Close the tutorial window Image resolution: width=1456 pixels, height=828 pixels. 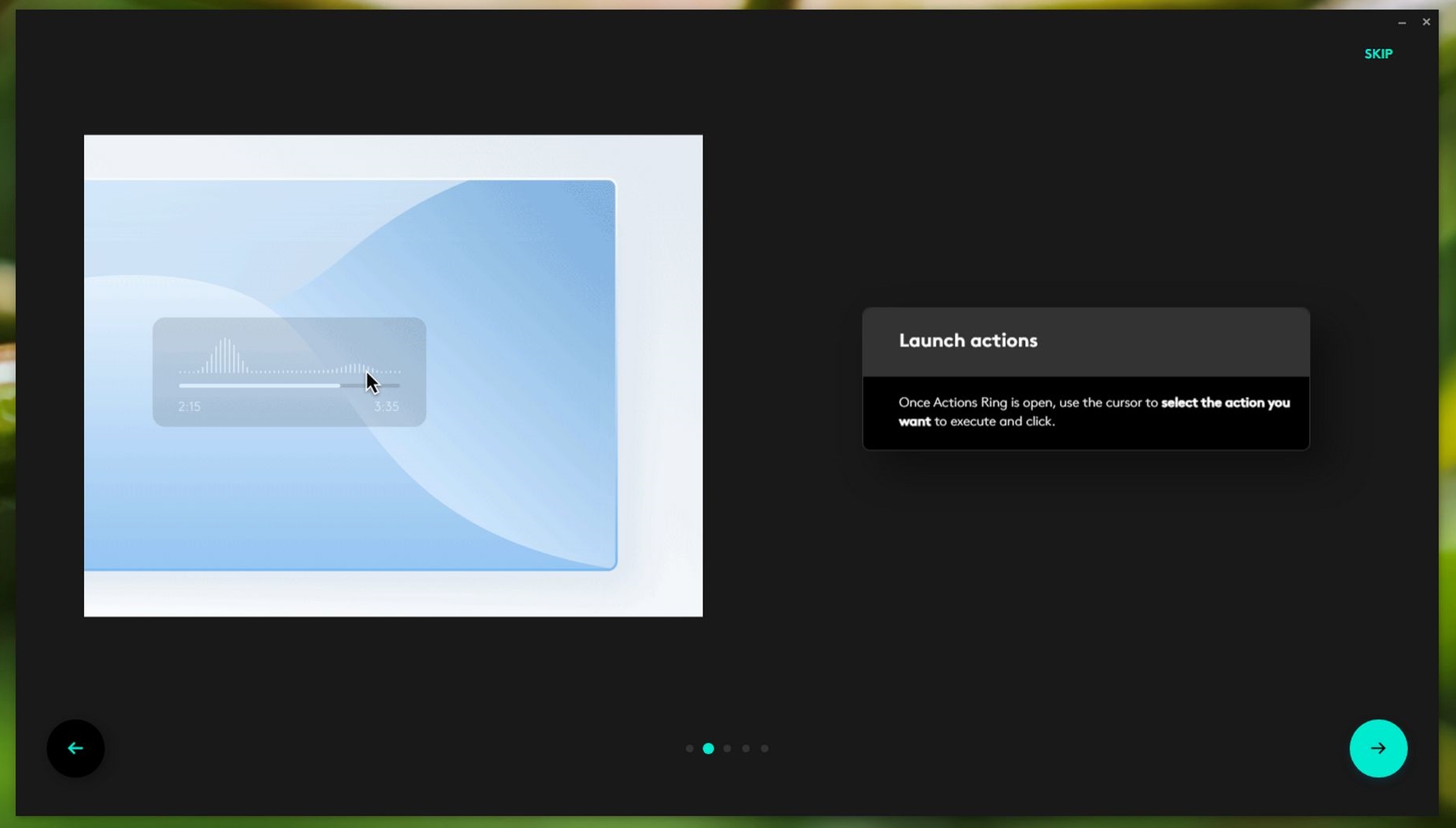pos(1426,22)
